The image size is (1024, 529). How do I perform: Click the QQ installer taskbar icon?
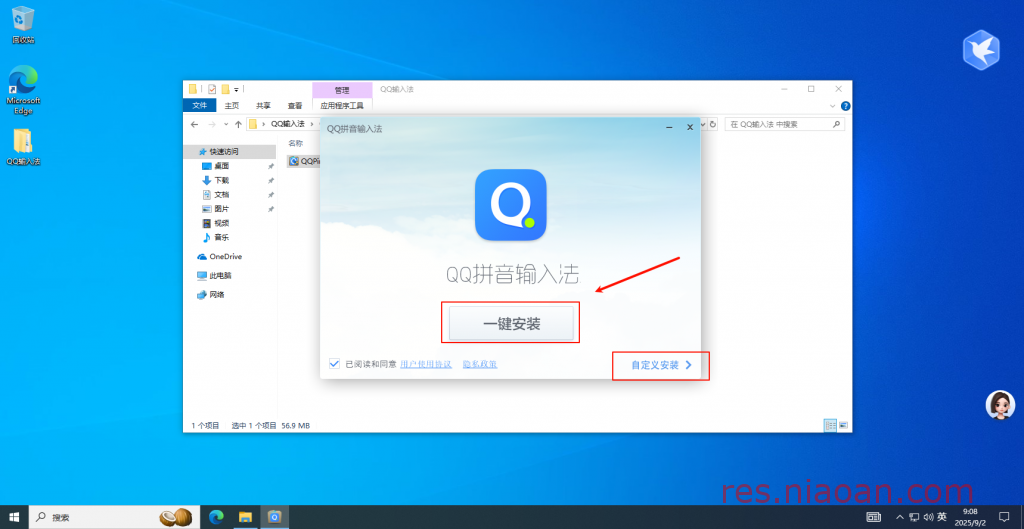(x=275, y=517)
